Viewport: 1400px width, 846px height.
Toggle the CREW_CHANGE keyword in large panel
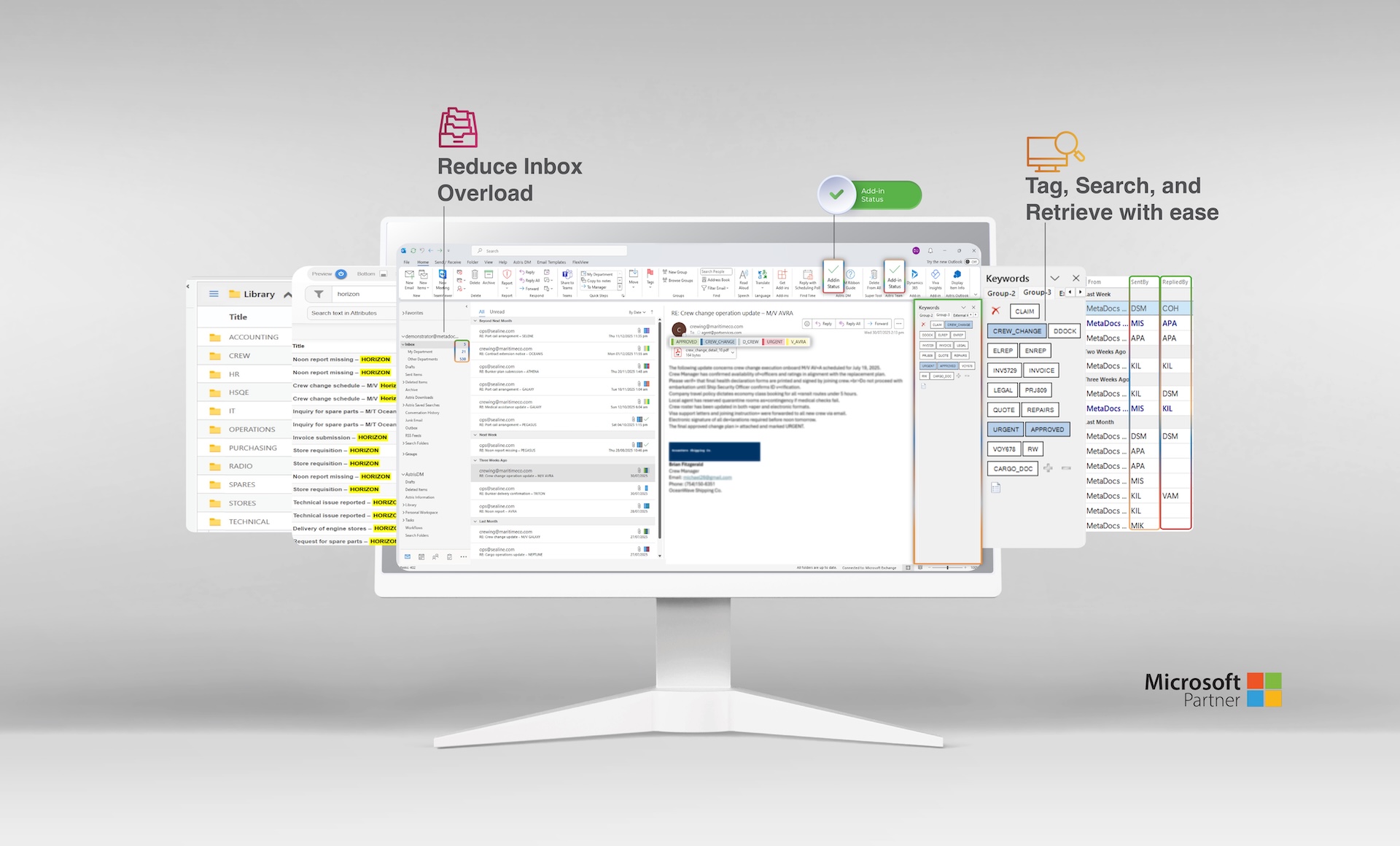coord(1016,331)
